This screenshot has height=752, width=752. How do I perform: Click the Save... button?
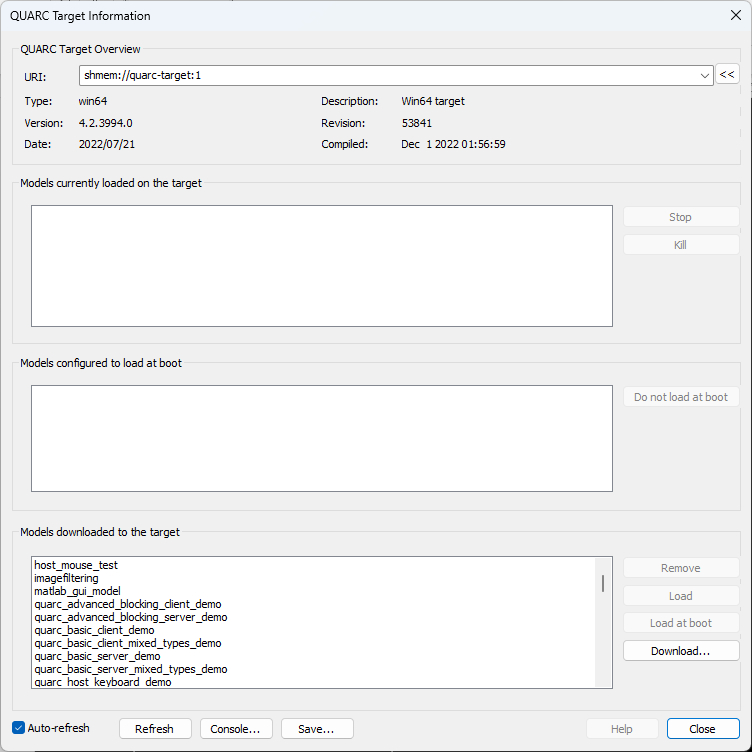(317, 728)
